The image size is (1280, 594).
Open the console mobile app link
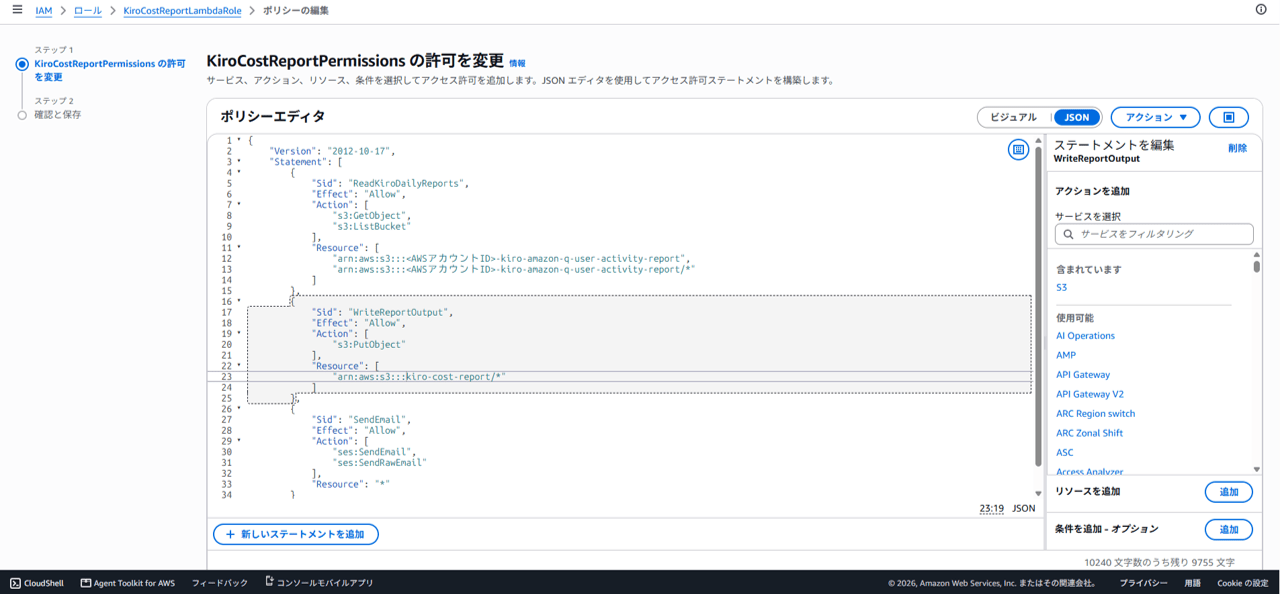point(319,583)
